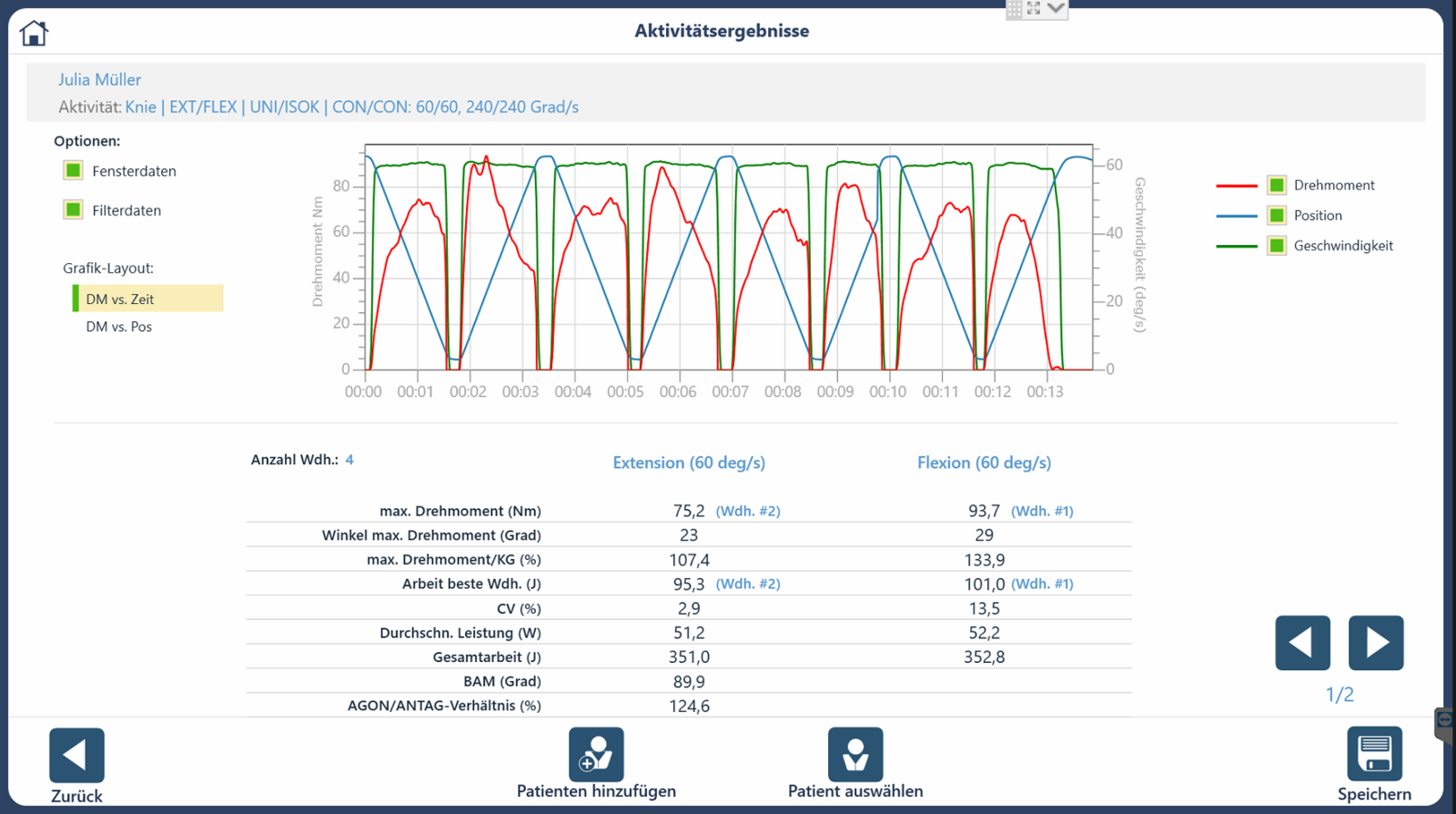Click the home icon

34,34
